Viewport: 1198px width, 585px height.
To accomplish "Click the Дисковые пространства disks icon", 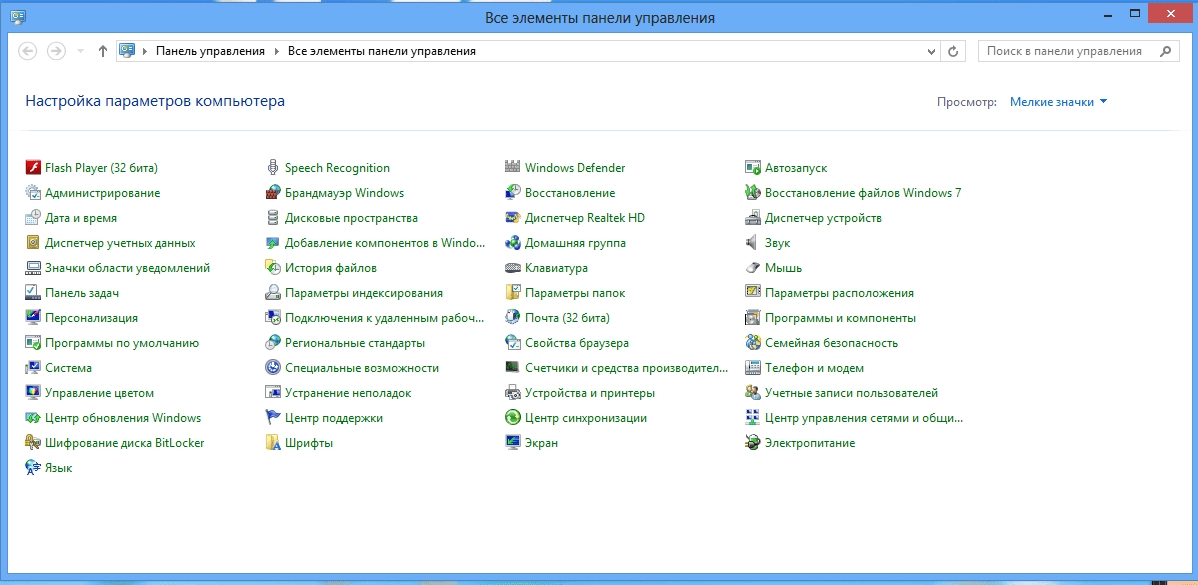I will [x=273, y=218].
